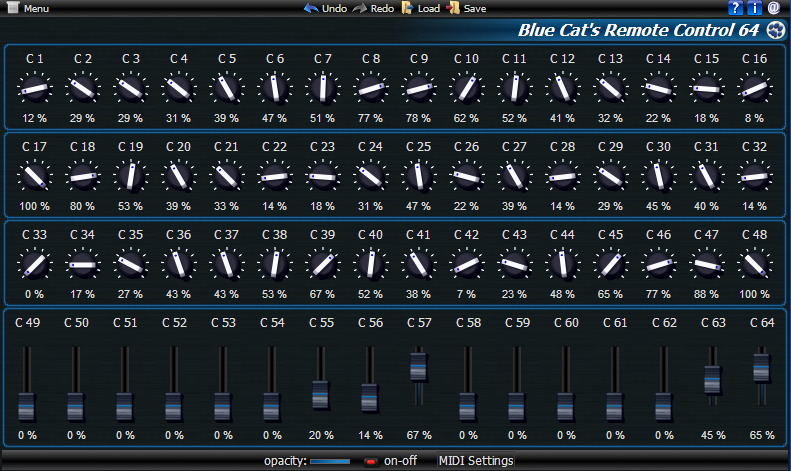This screenshot has width=791, height=471.
Task: Click the C 57 fader handle
Action: click(x=419, y=365)
